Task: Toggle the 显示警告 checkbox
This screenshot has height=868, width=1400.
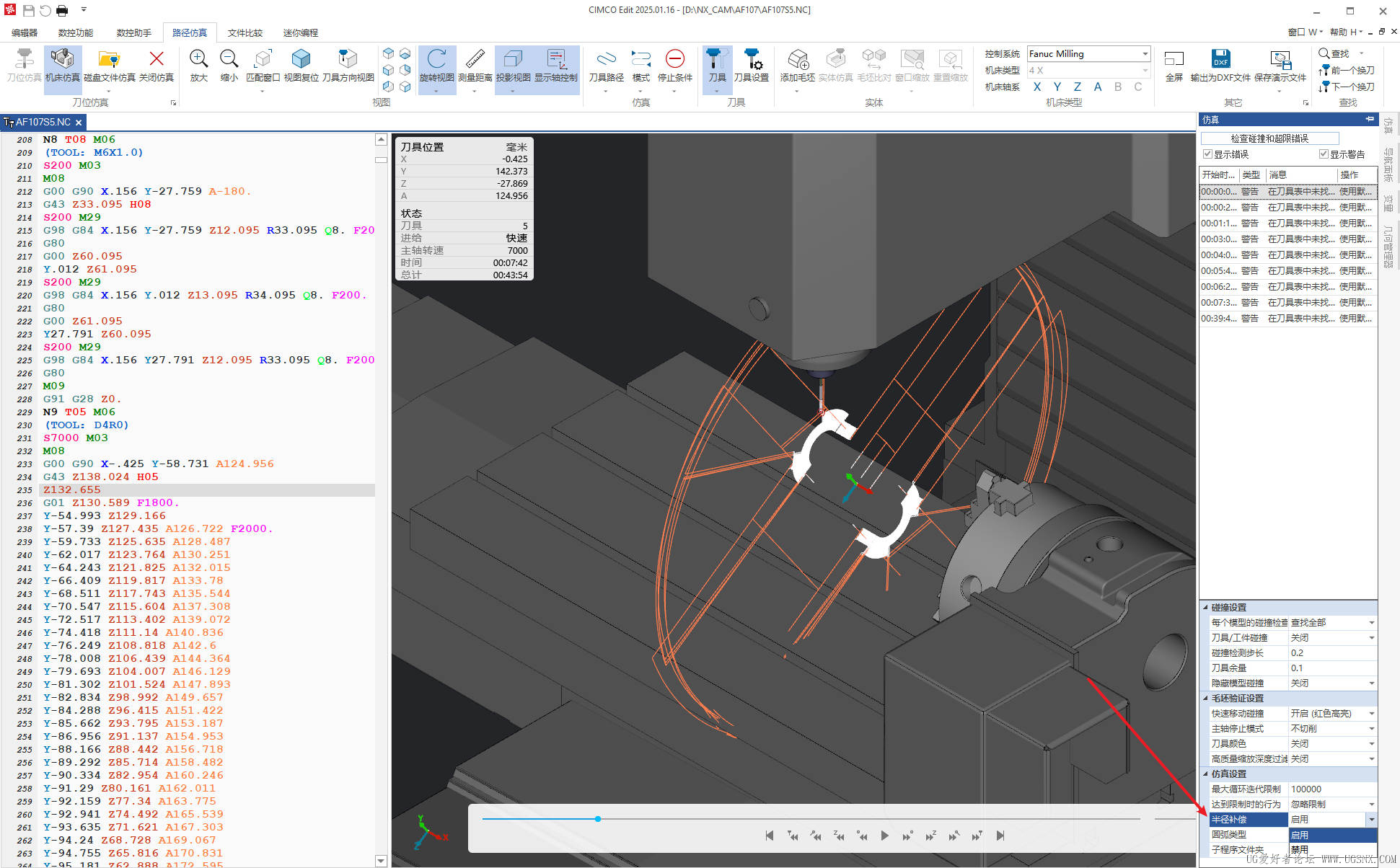Action: click(1324, 154)
